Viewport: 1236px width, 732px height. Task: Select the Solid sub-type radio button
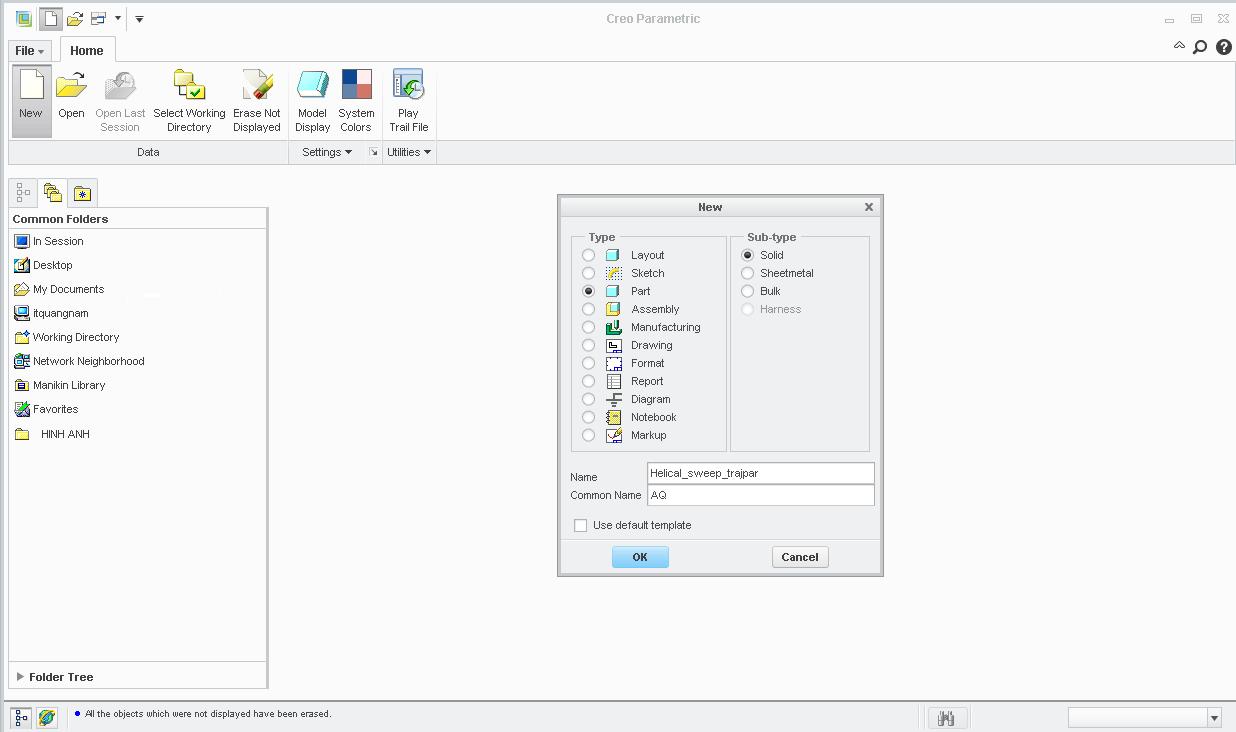pyautogui.click(x=748, y=255)
